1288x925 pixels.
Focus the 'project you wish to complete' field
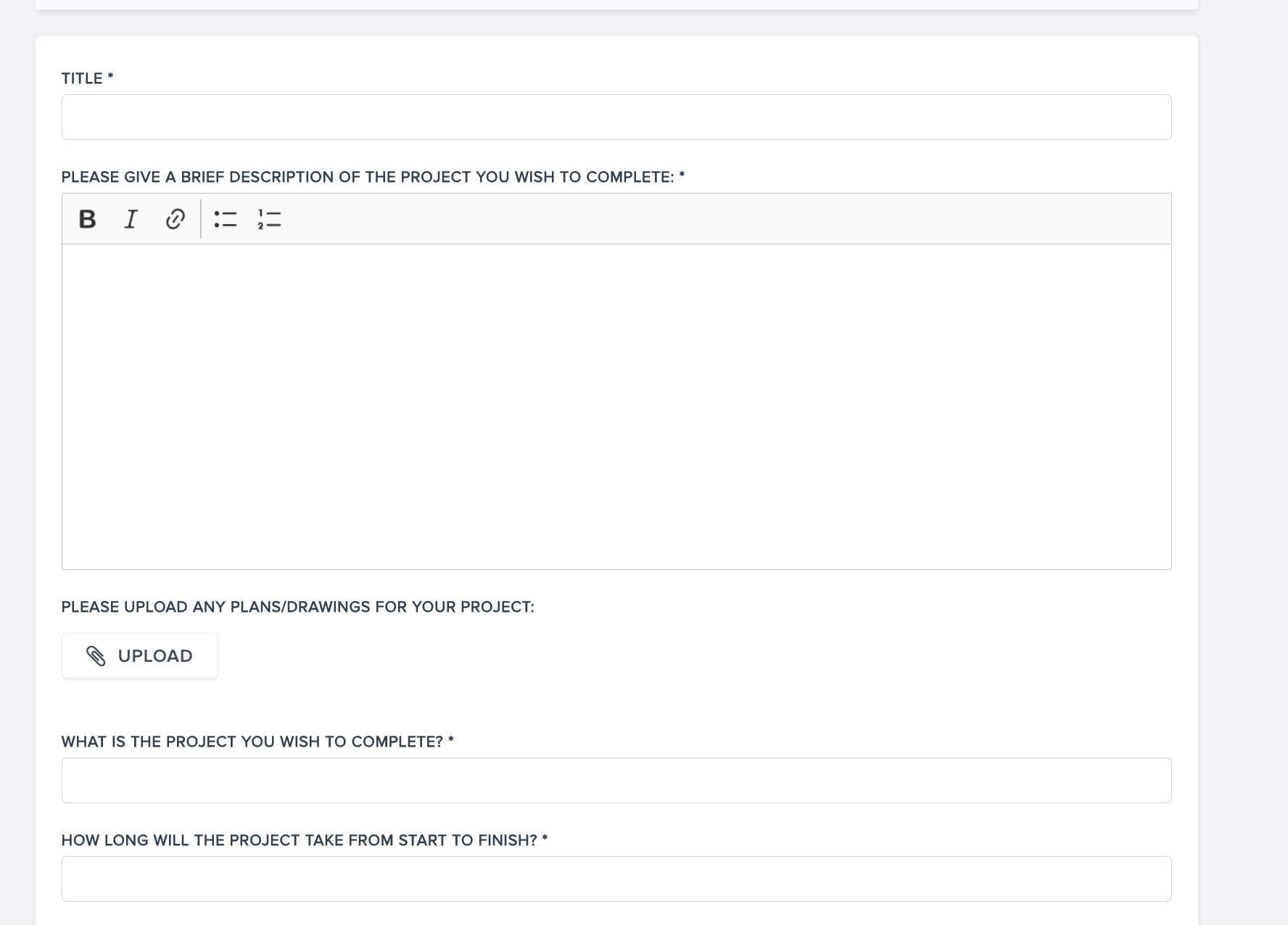[x=616, y=781]
